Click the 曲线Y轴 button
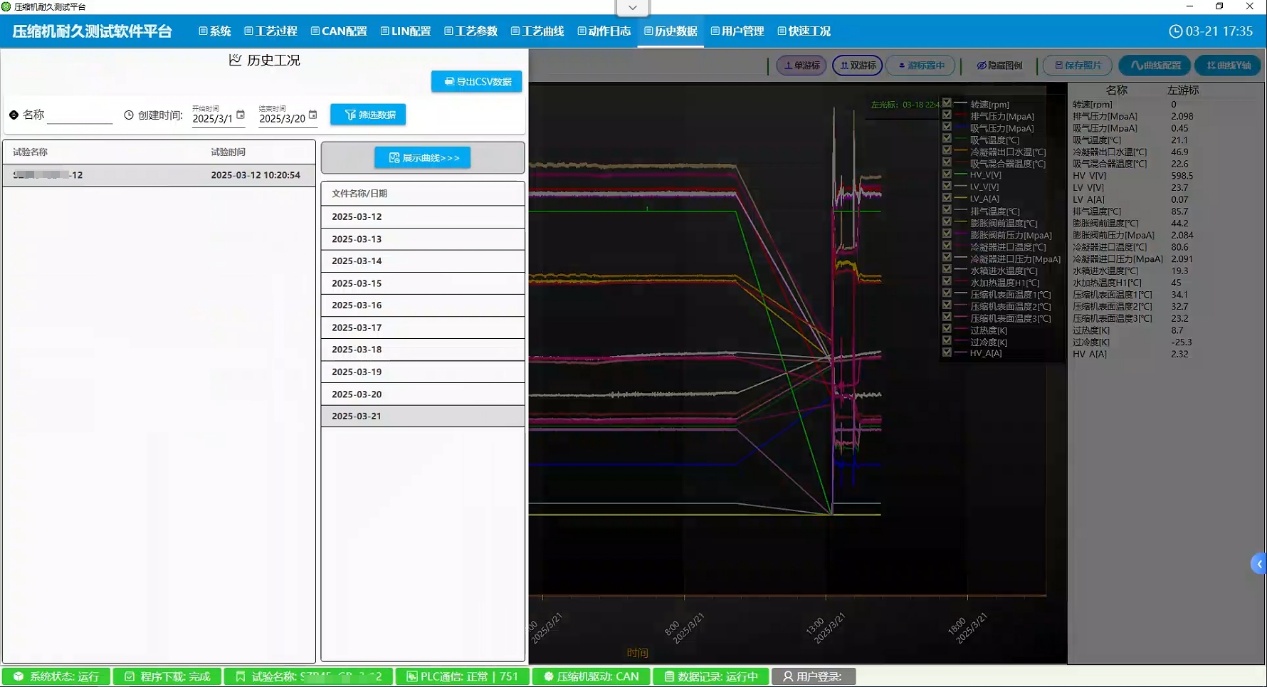Screen dimensions: 1267x687 click(1227, 66)
